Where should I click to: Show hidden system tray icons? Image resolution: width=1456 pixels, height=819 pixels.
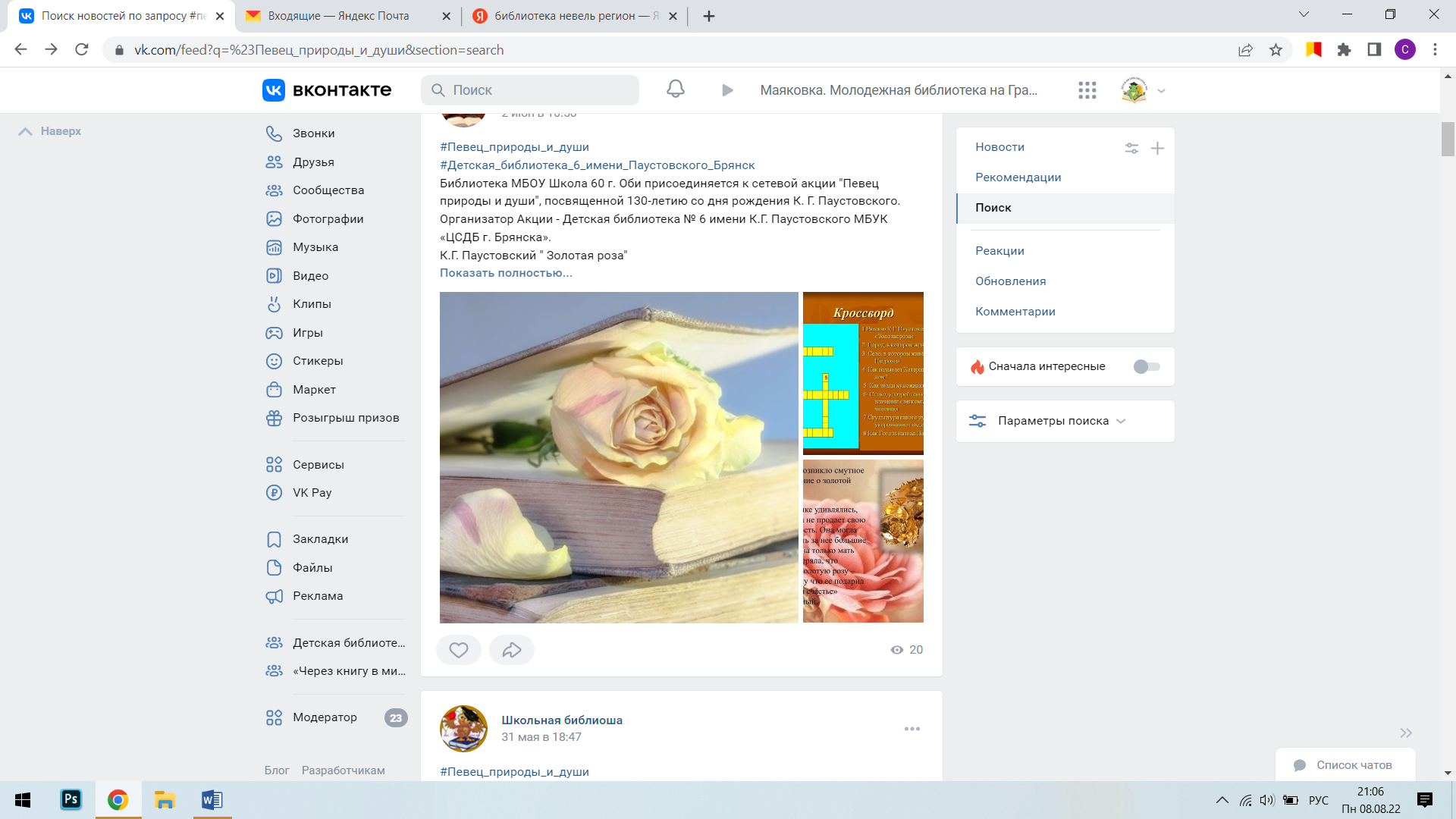pyautogui.click(x=1222, y=800)
